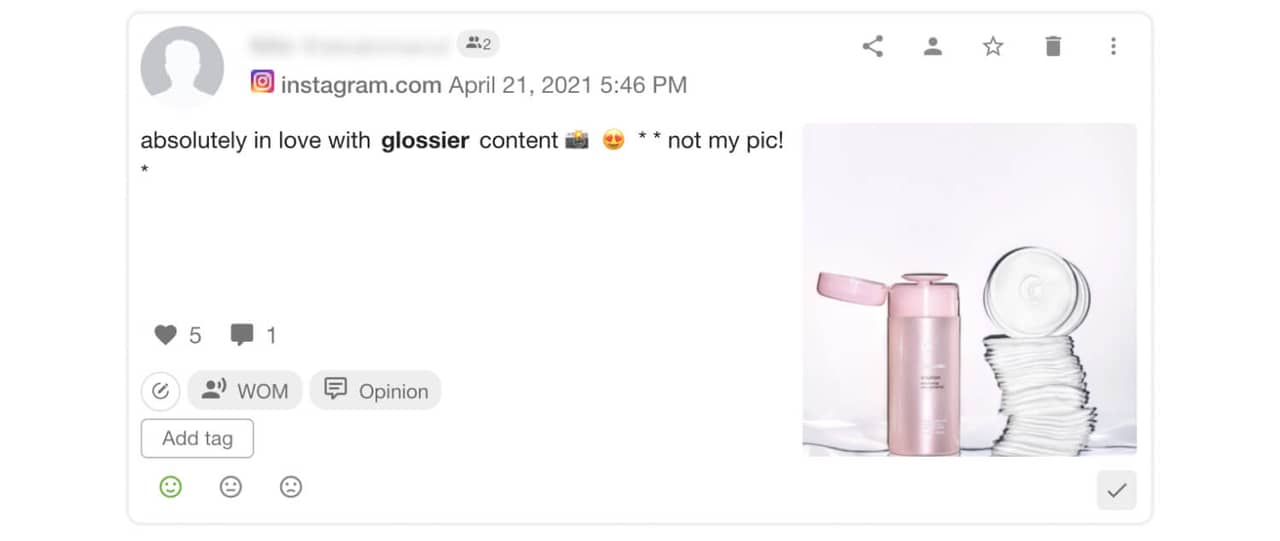The image size is (1280, 541).
Task: Open the Glossier product image thumbnail
Action: coord(969,290)
